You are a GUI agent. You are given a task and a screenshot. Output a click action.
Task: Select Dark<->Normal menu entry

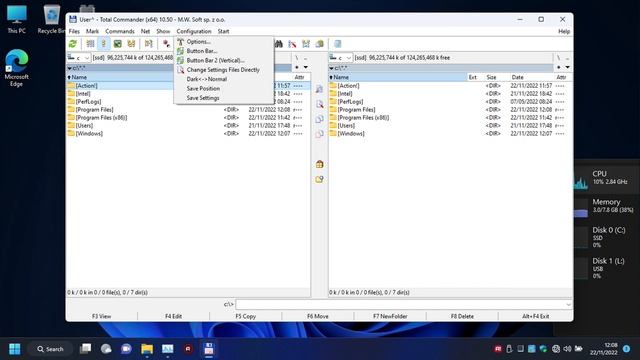point(224,79)
